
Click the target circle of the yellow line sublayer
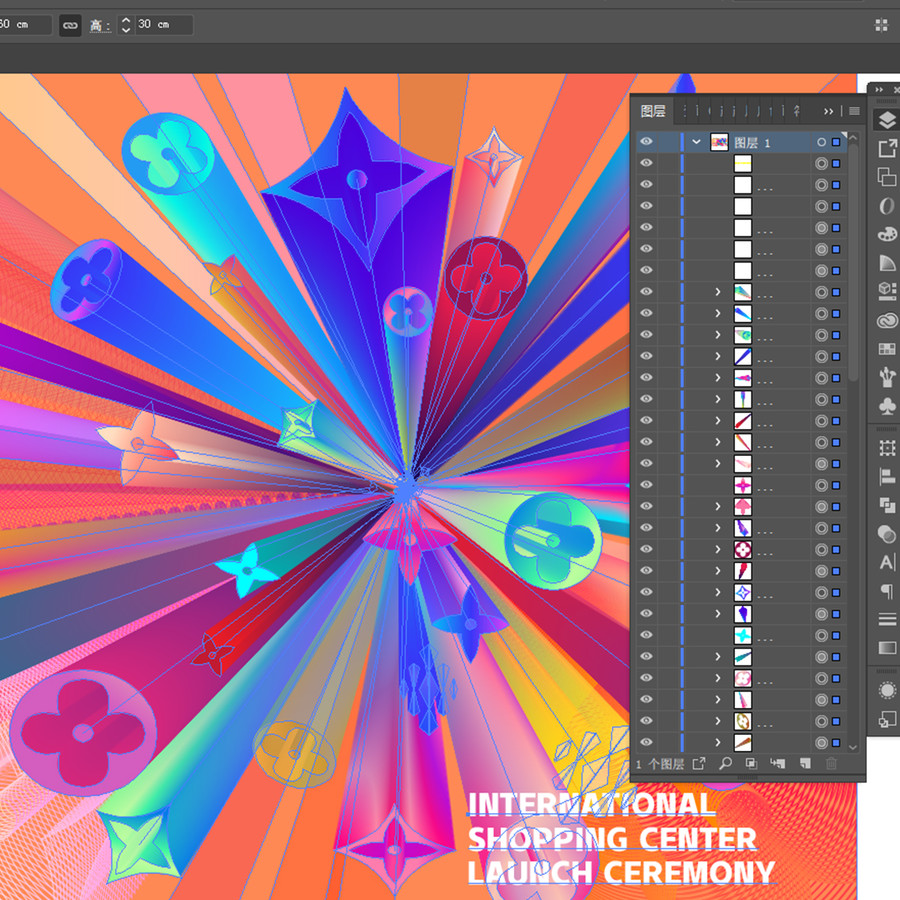[x=821, y=164]
